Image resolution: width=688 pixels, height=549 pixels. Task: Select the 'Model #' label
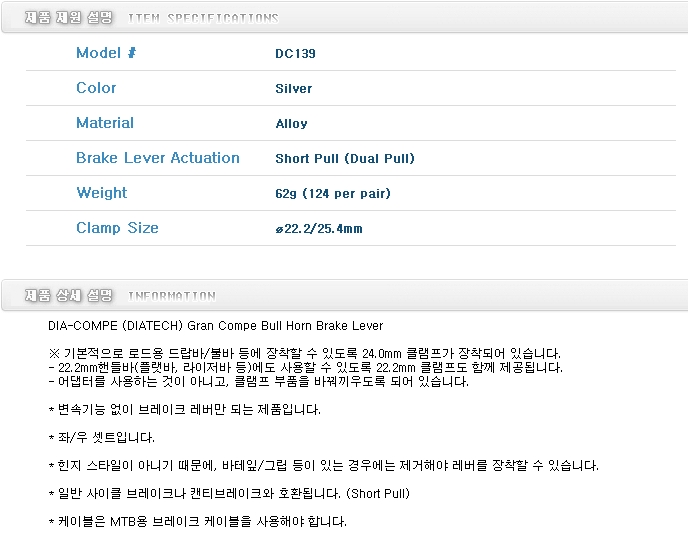pos(106,53)
